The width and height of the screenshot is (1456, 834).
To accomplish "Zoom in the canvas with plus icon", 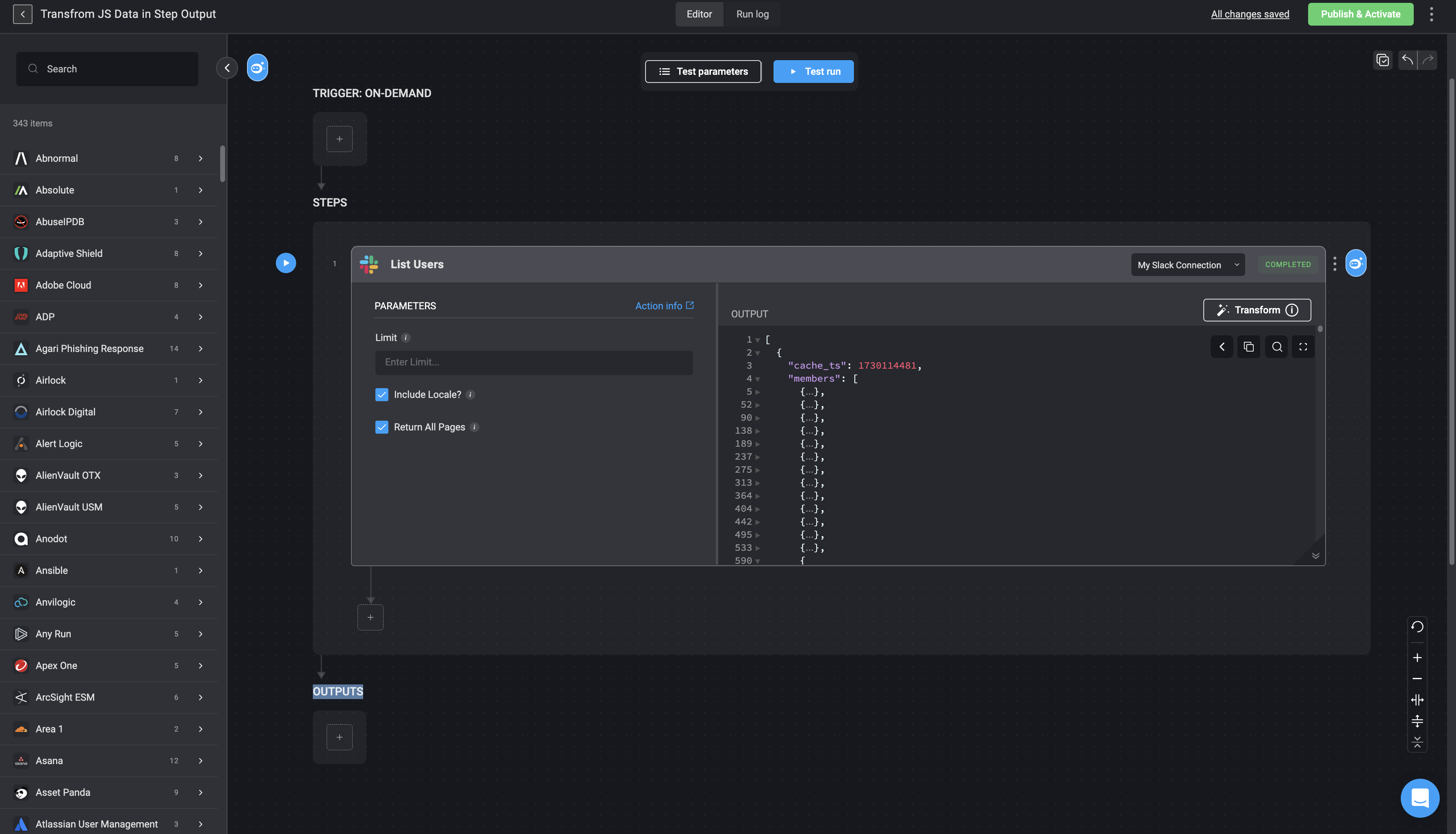I will (x=1417, y=658).
